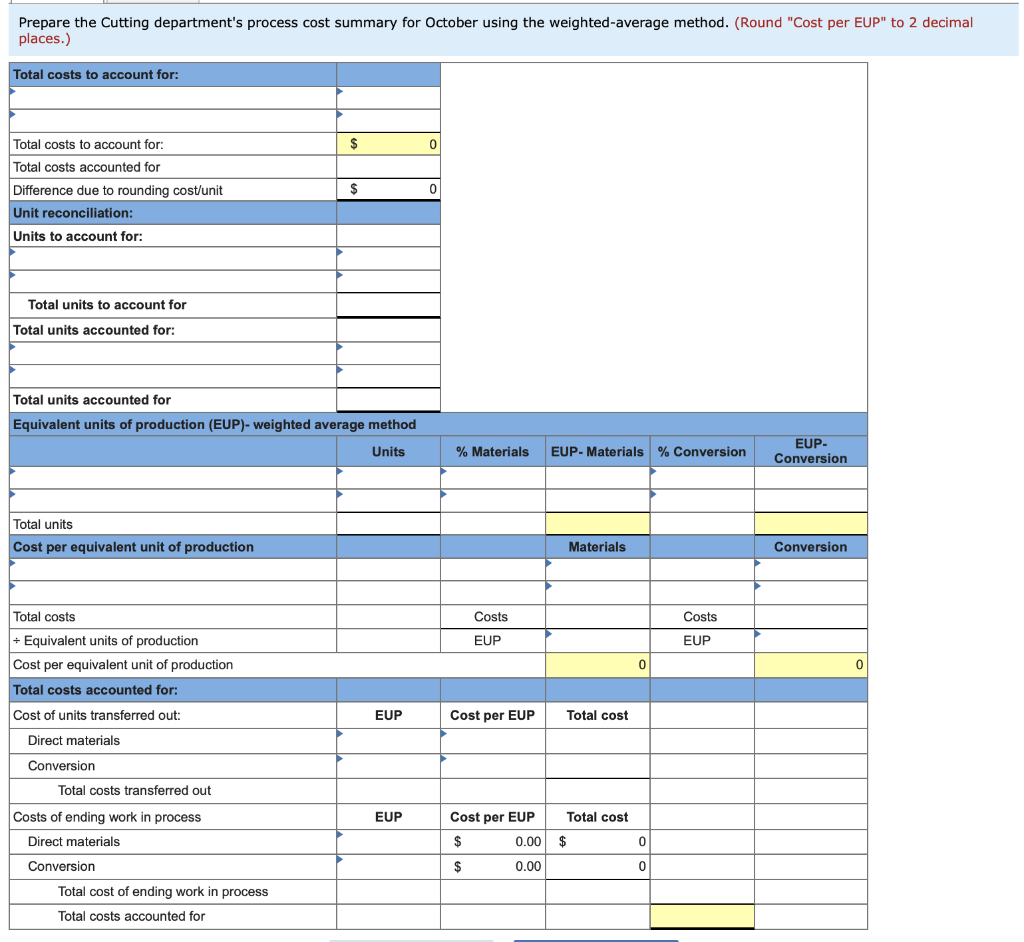1024x942 pixels.
Task: Click the yellow EUP-Materials total cell
Action: point(596,523)
